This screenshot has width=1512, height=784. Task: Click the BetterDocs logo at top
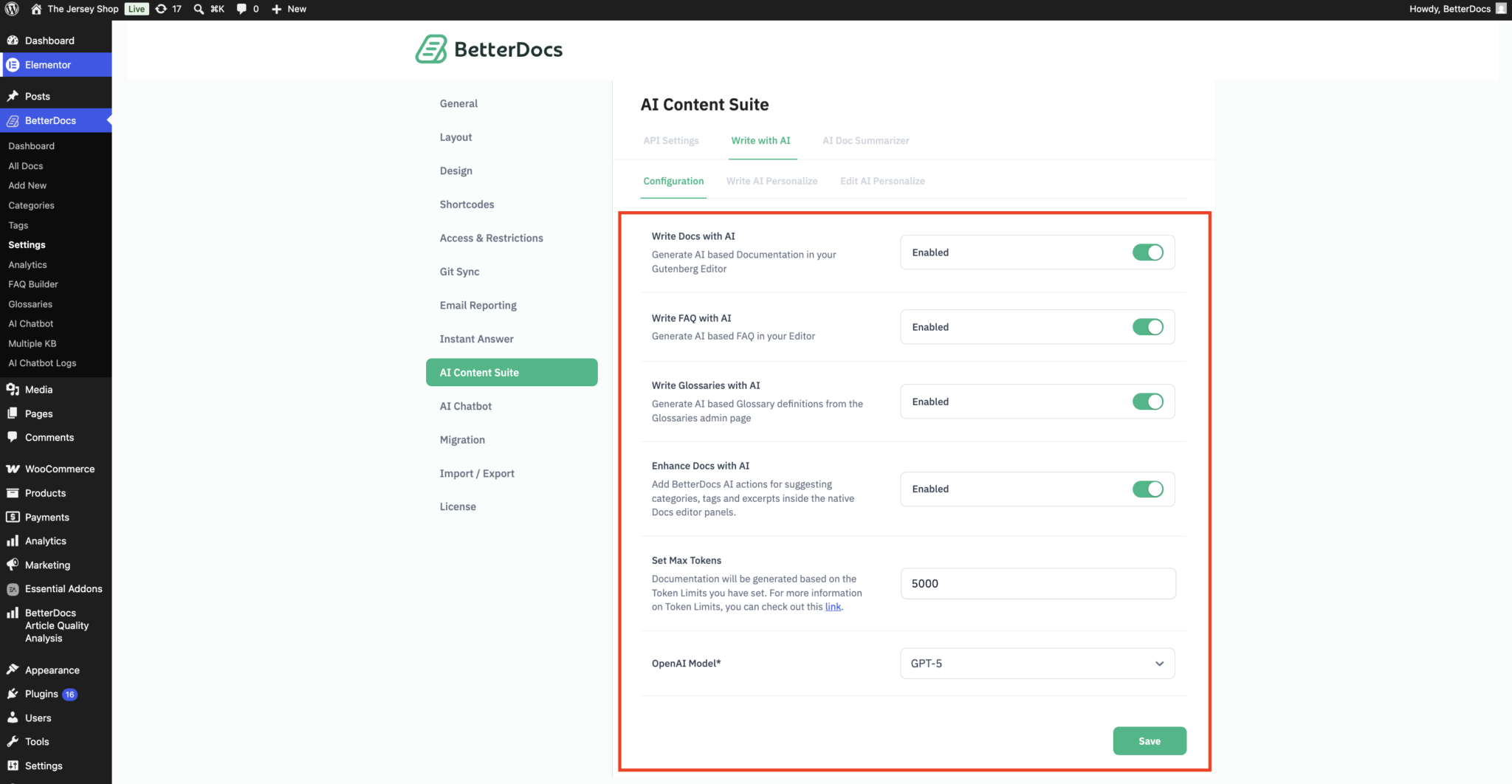489,49
